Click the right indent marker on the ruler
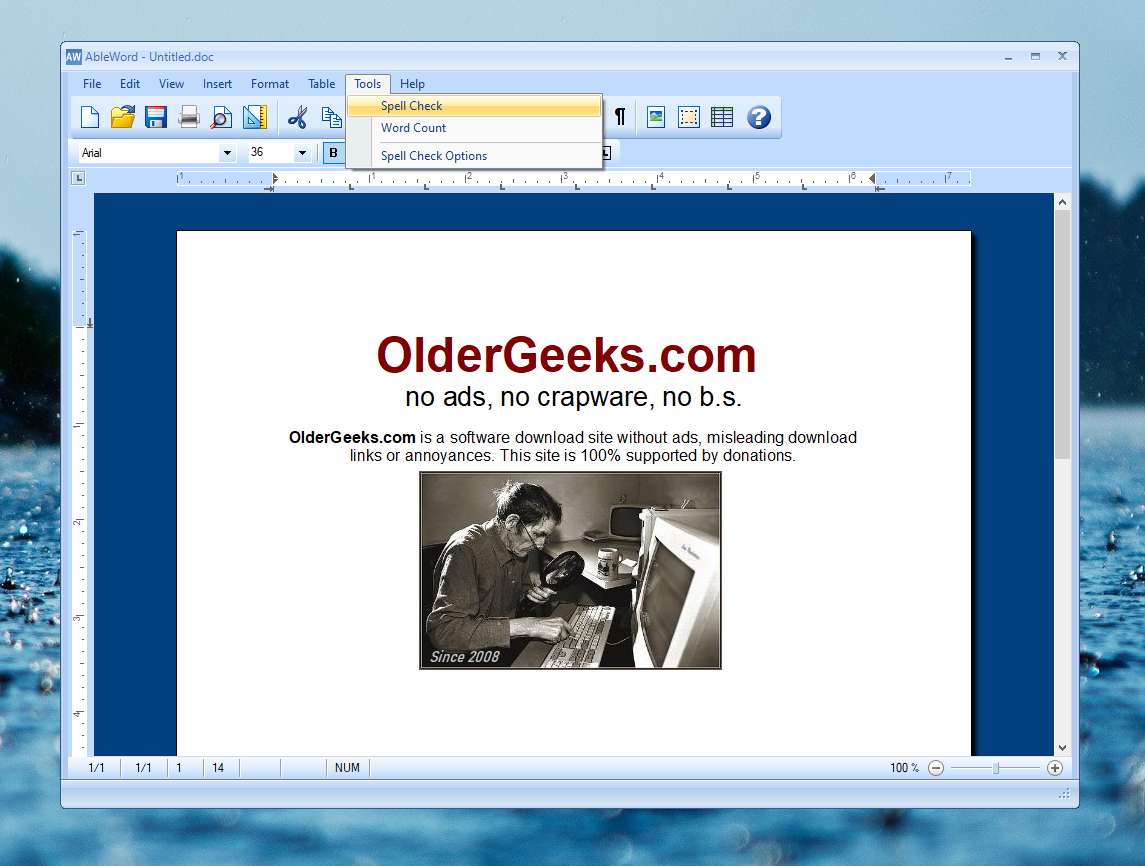This screenshot has height=866, width=1145. pos(872,178)
